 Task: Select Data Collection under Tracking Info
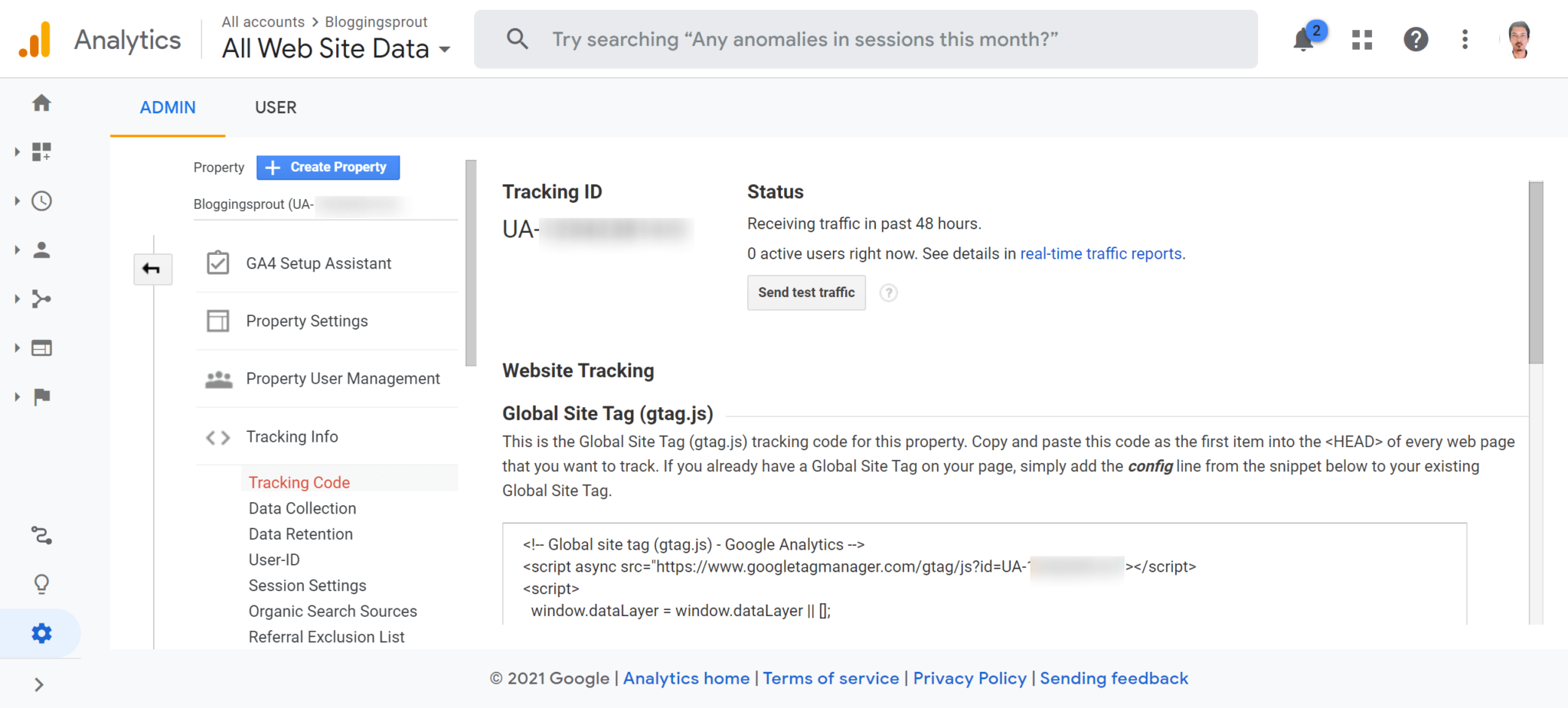[x=302, y=508]
